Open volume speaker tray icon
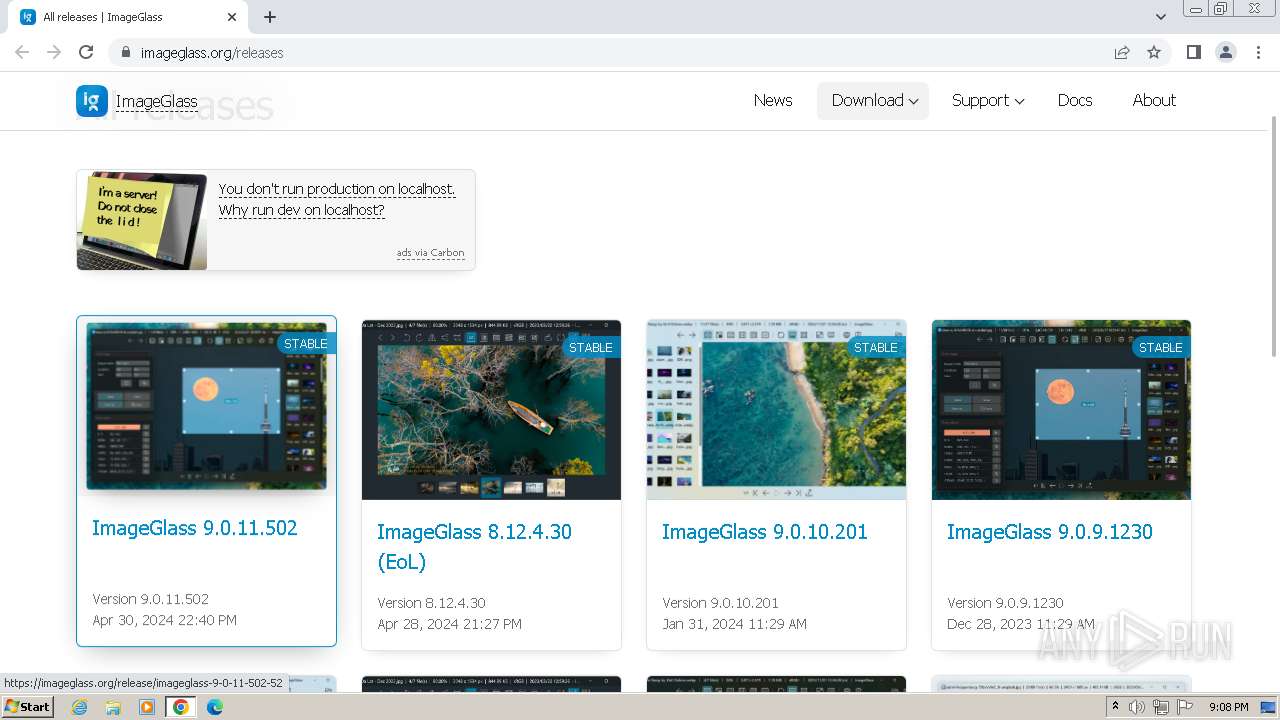The image size is (1280, 720). tap(1137, 707)
